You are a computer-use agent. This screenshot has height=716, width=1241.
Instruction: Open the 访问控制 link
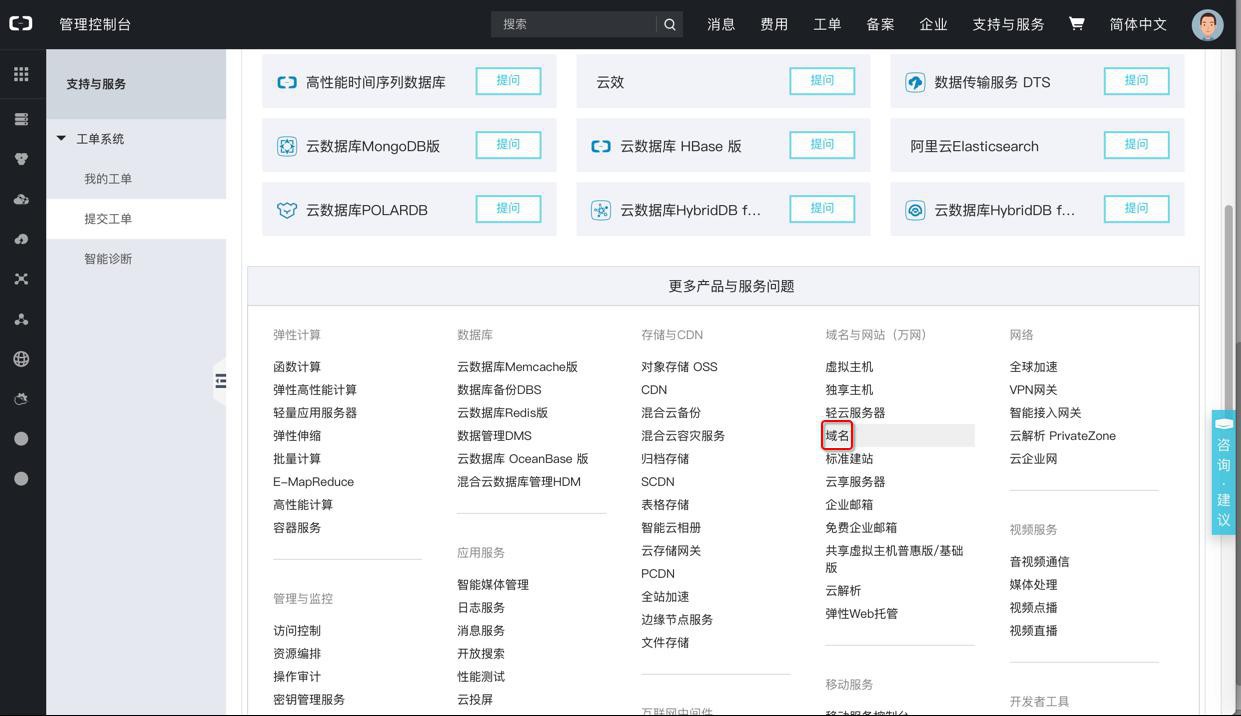(297, 631)
